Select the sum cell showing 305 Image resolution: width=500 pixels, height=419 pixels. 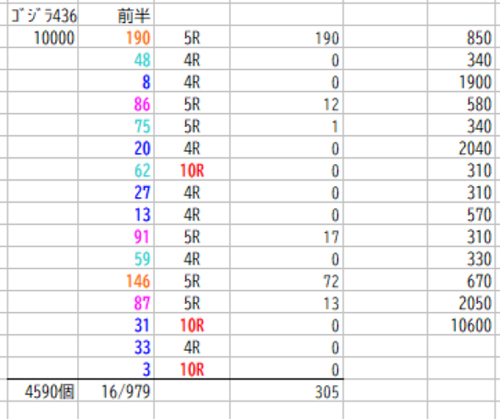click(x=287, y=391)
